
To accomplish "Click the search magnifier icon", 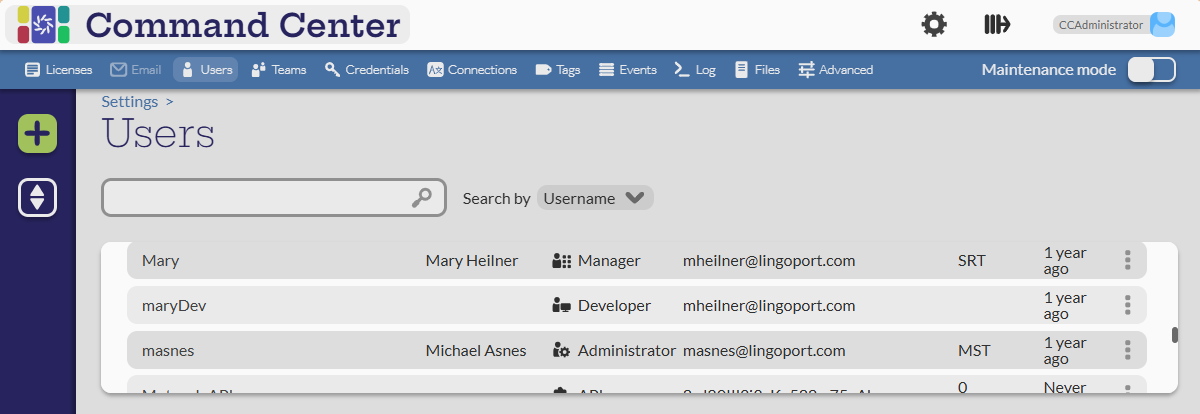I will 422,198.
